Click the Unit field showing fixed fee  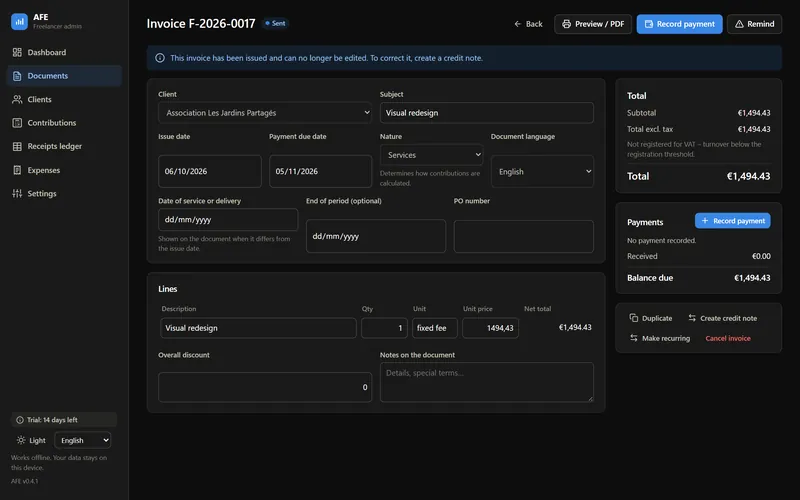pos(435,328)
